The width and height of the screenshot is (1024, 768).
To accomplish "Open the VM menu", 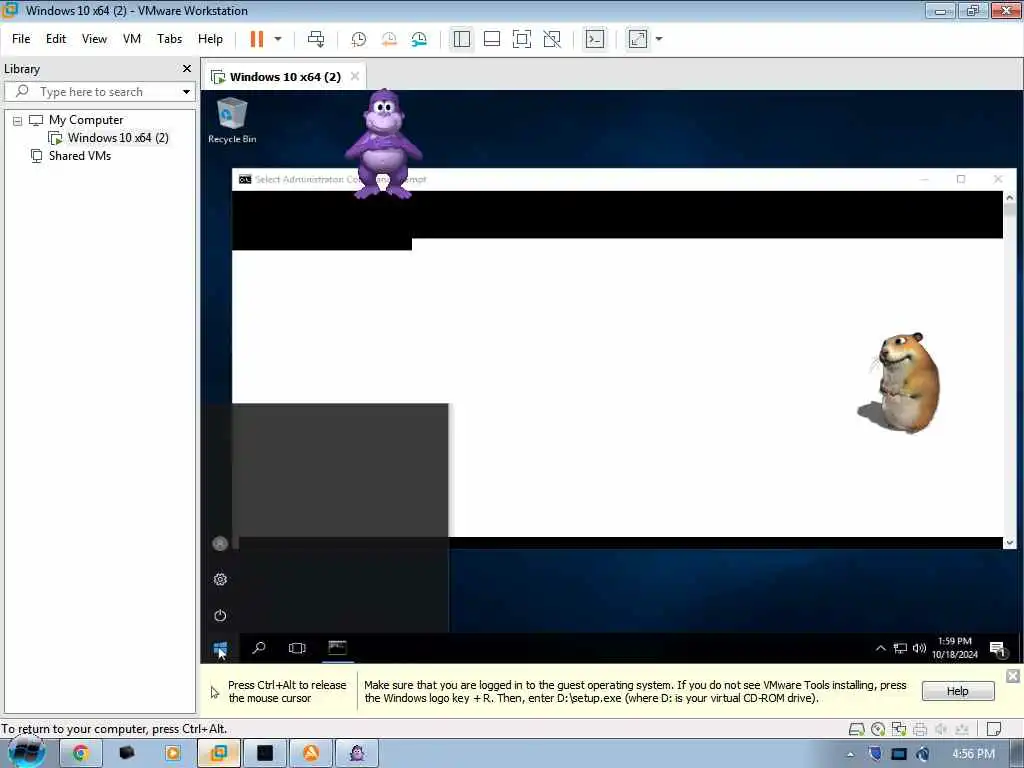I will click(x=132, y=39).
